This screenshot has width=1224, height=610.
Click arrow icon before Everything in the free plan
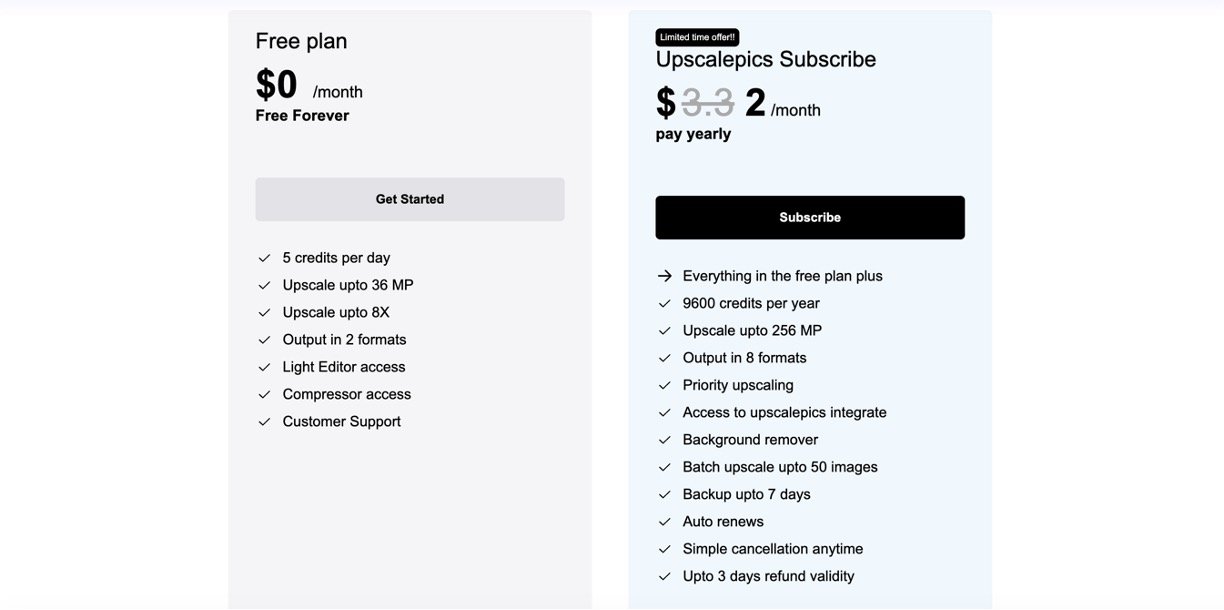pyautogui.click(x=664, y=276)
